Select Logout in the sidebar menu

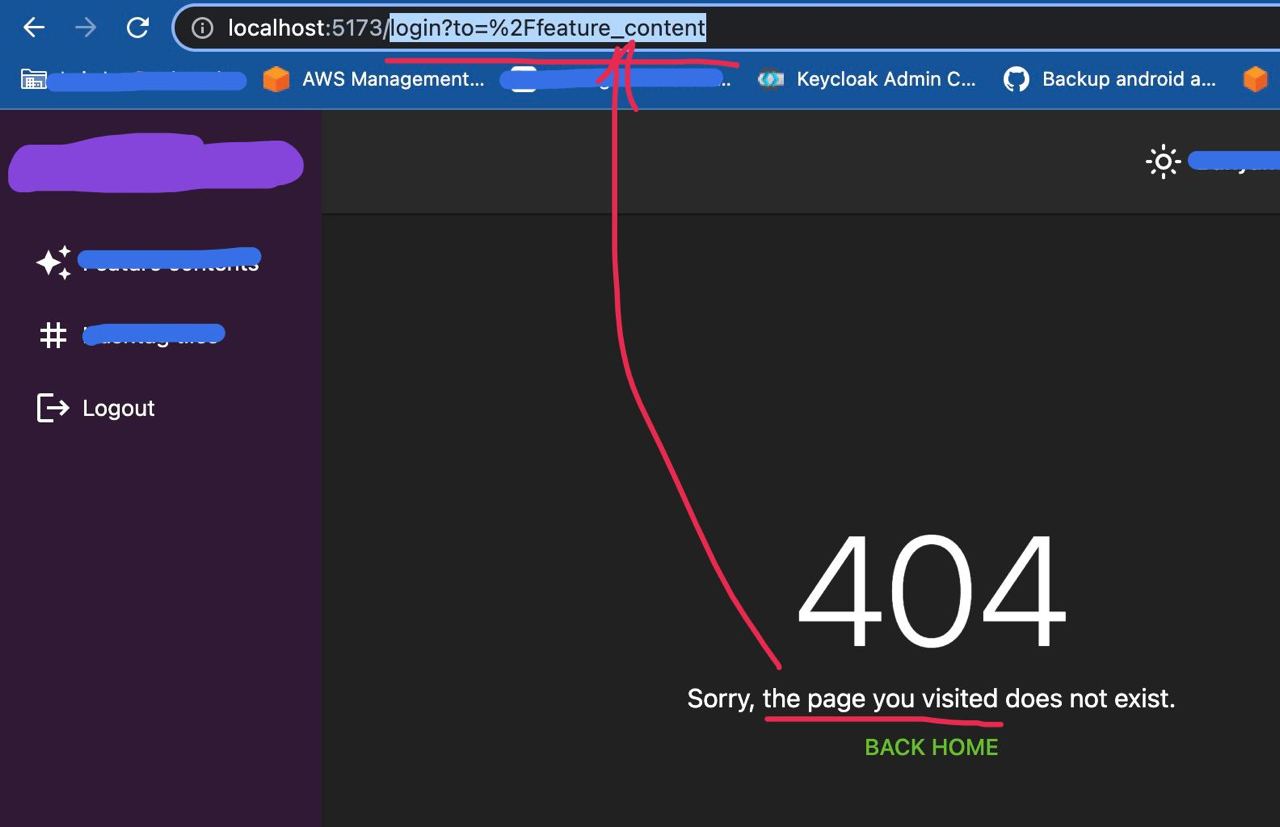click(118, 408)
